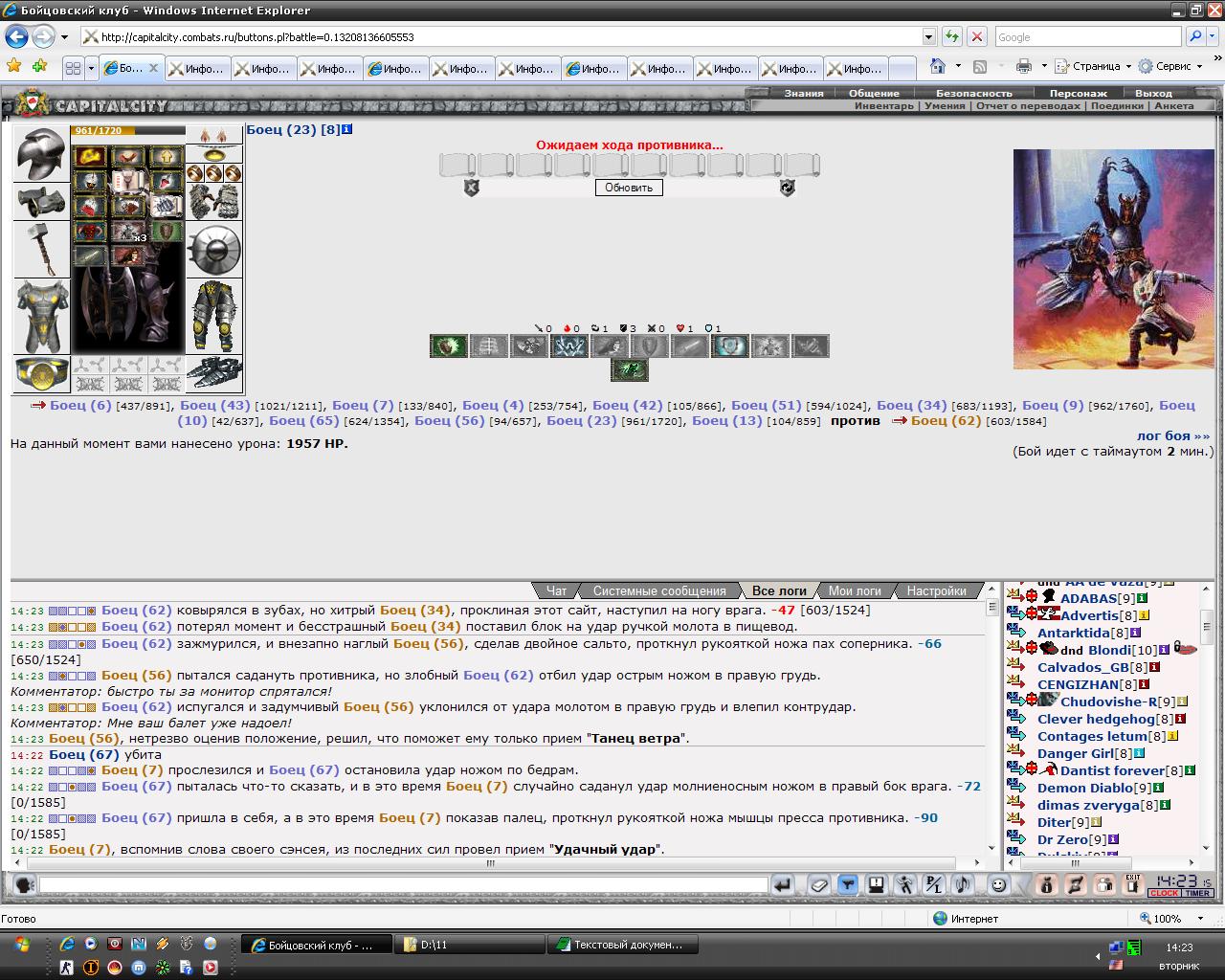This screenshot has width=1225, height=980.
Task: Open the Google search provider dropdown
Action: pos(1214,36)
